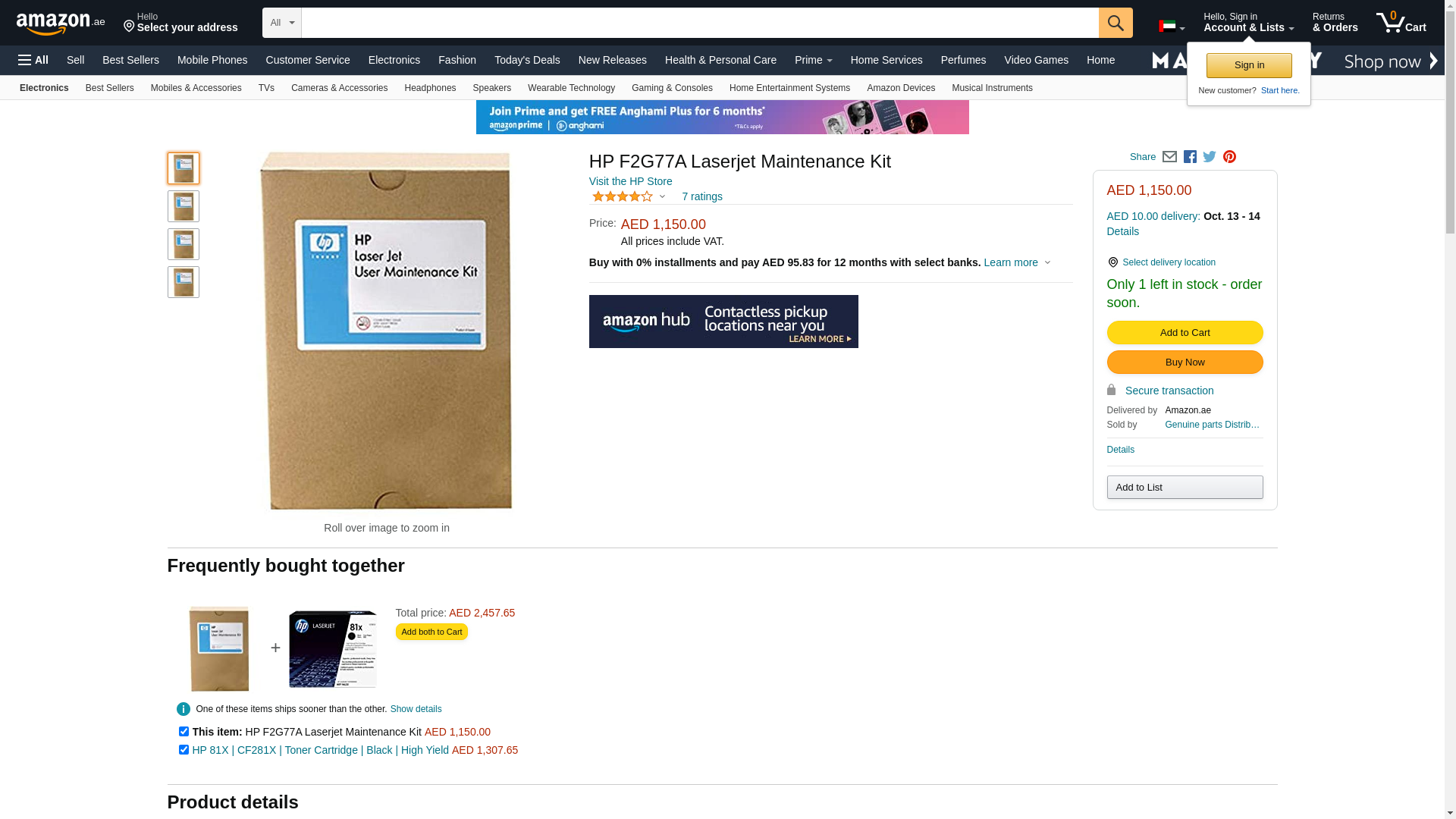Open Today's Deals in navigation bar
The width and height of the screenshot is (1456, 819).
point(527,60)
